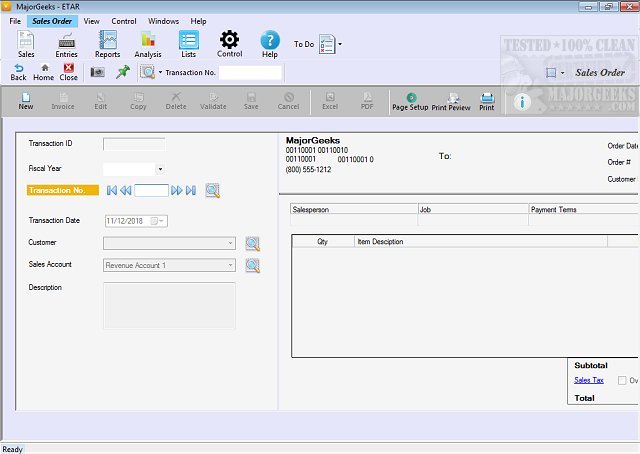Open the Transaction Date picker dropdown

pos(162,221)
